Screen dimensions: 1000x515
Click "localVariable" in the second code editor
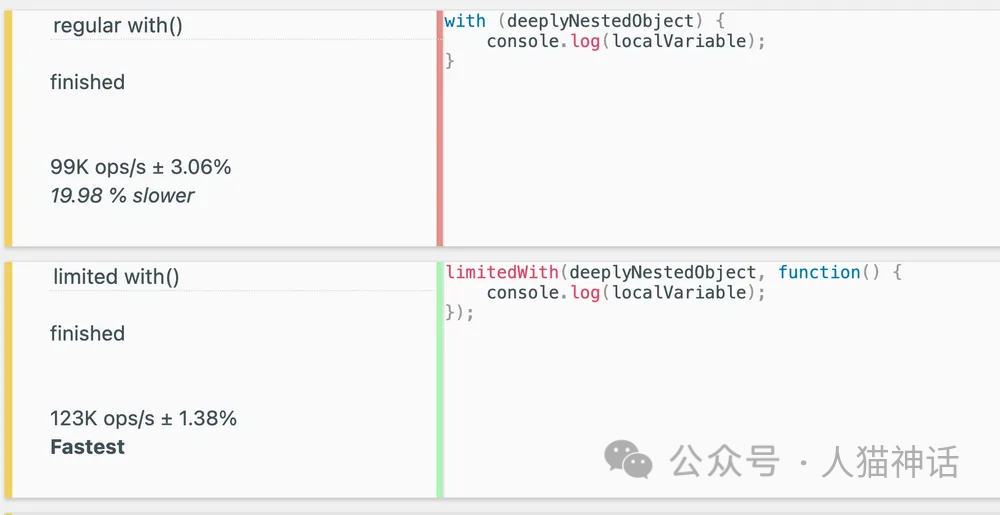(679, 292)
